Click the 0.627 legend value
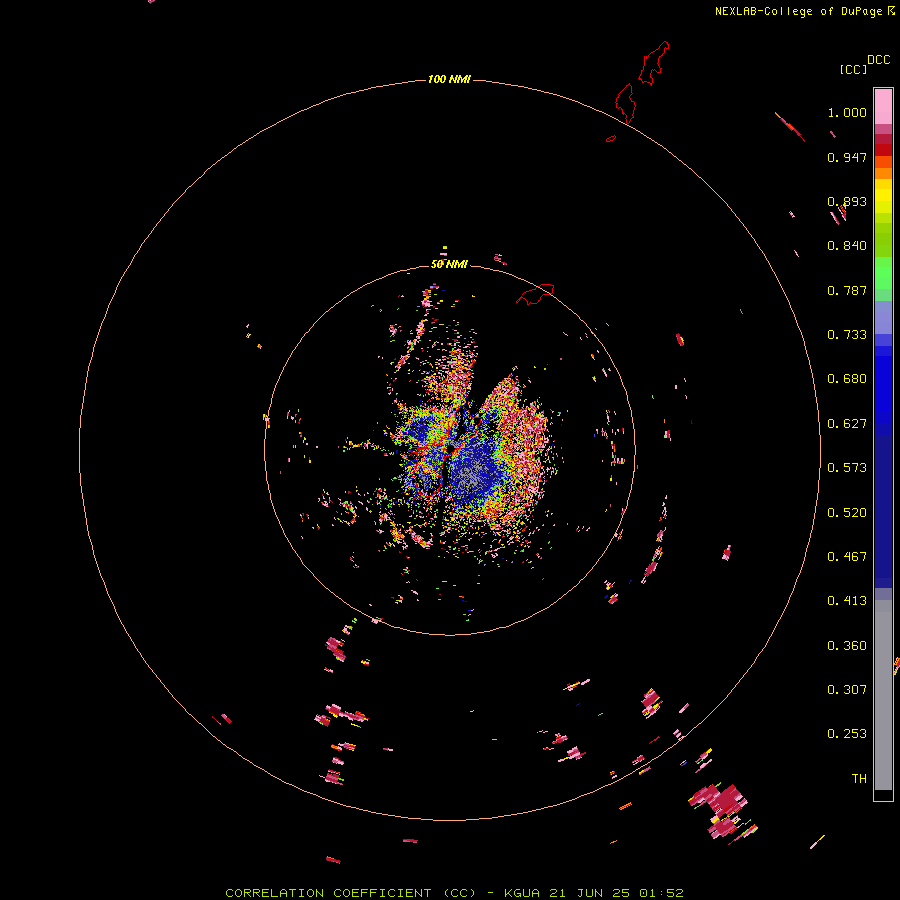 (847, 424)
